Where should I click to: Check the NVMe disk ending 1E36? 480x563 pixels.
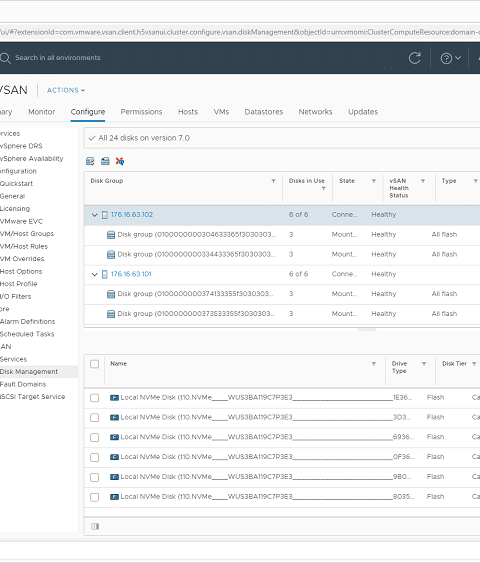pyautogui.click(x=94, y=398)
